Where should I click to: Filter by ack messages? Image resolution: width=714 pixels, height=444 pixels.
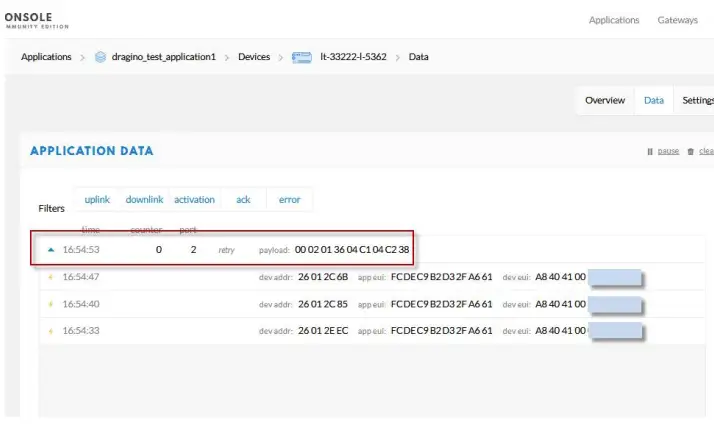click(x=243, y=199)
